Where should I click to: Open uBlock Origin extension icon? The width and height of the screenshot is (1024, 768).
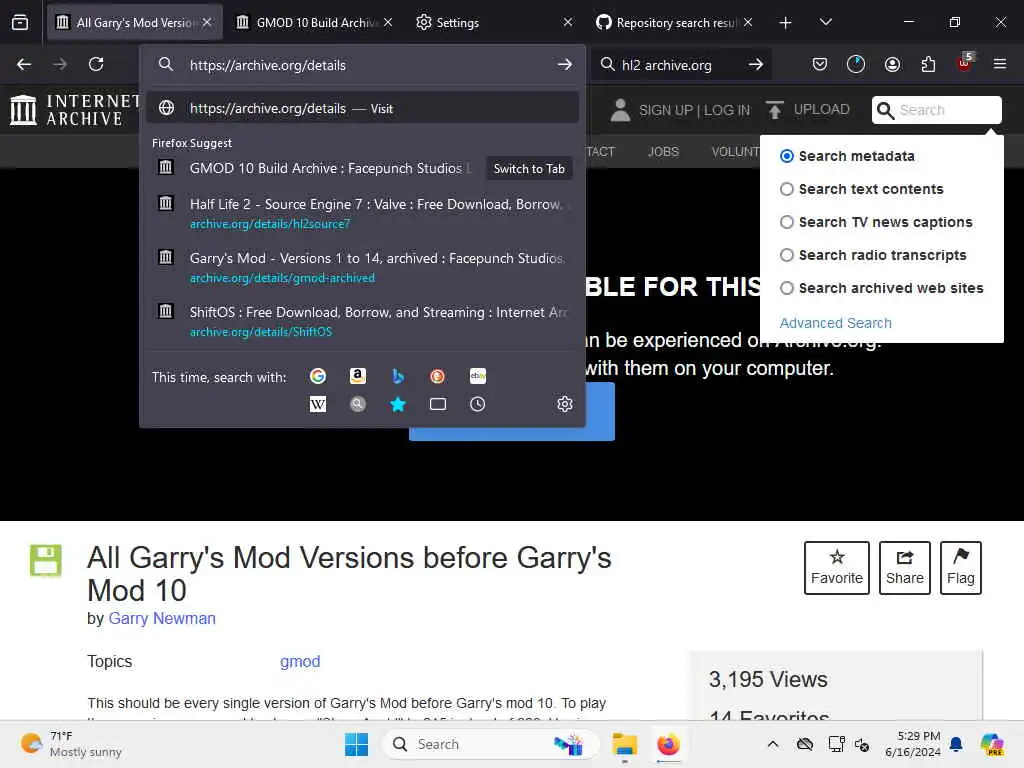point(965,63)
